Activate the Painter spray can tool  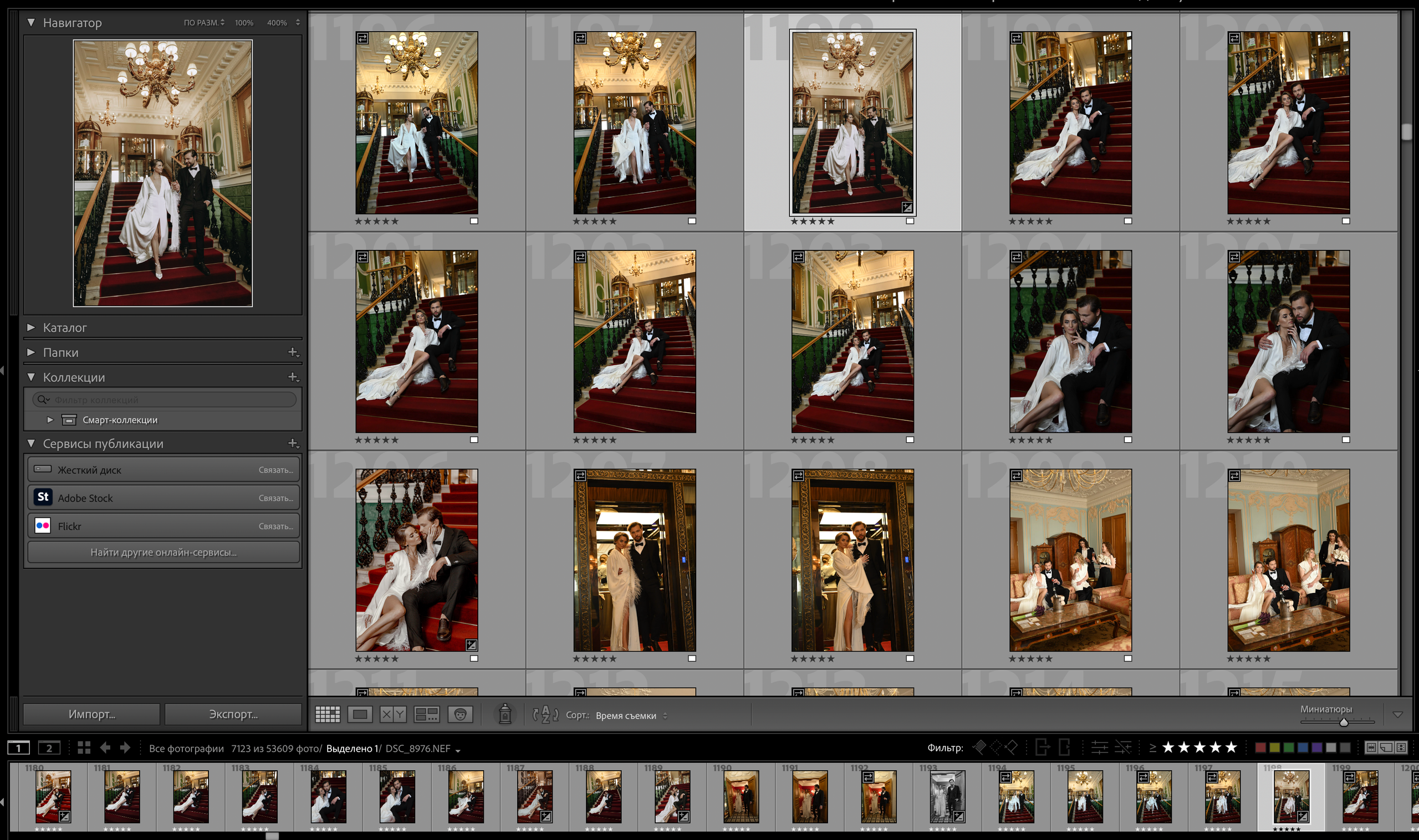[x=505, y=714]
